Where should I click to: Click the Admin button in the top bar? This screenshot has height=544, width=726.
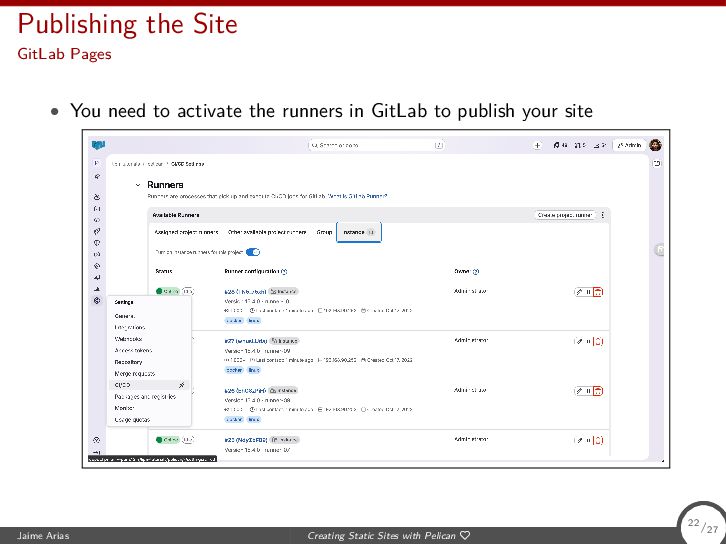coord(629,145)
